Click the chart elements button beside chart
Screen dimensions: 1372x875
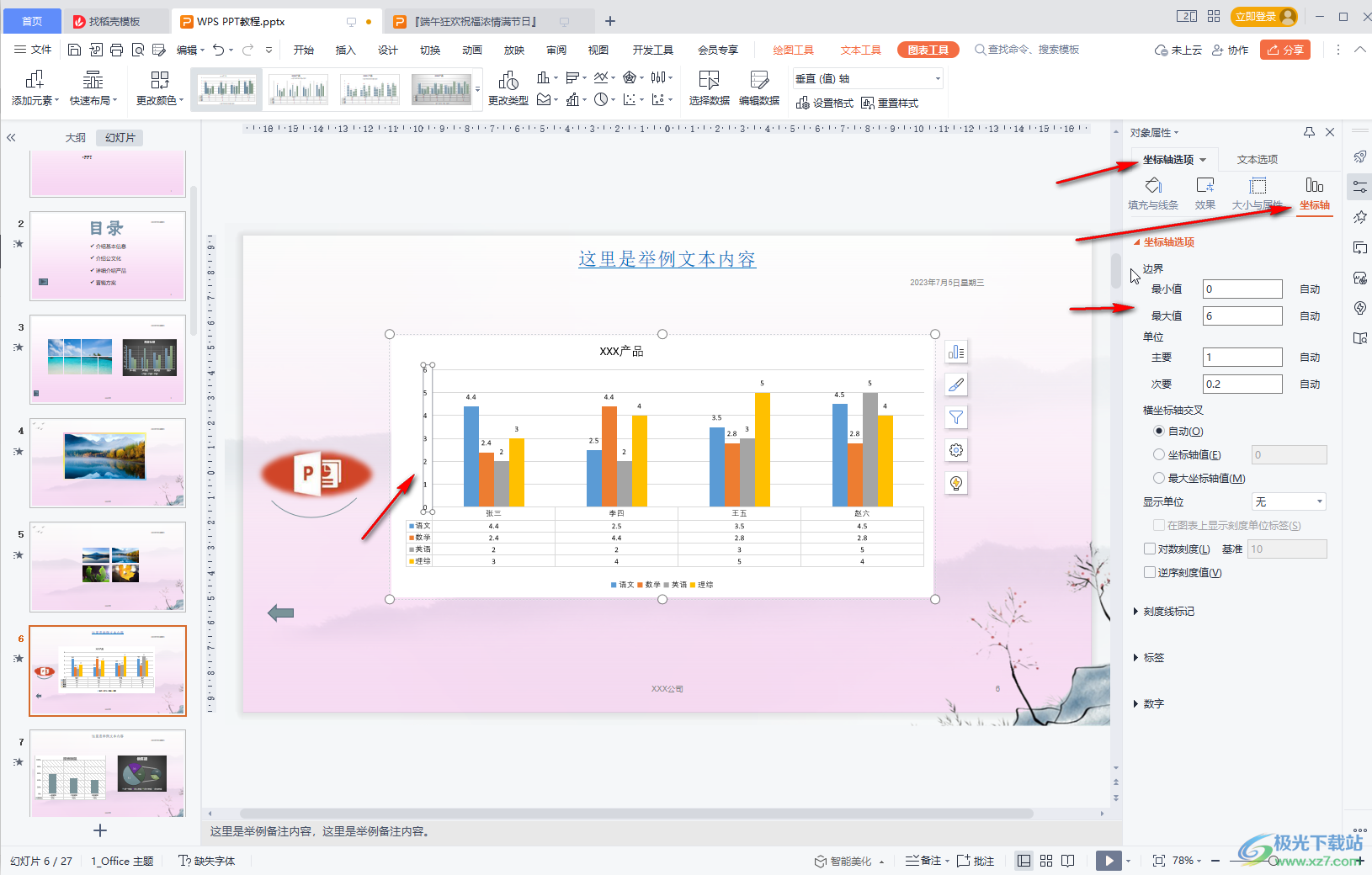click(956, 352)
